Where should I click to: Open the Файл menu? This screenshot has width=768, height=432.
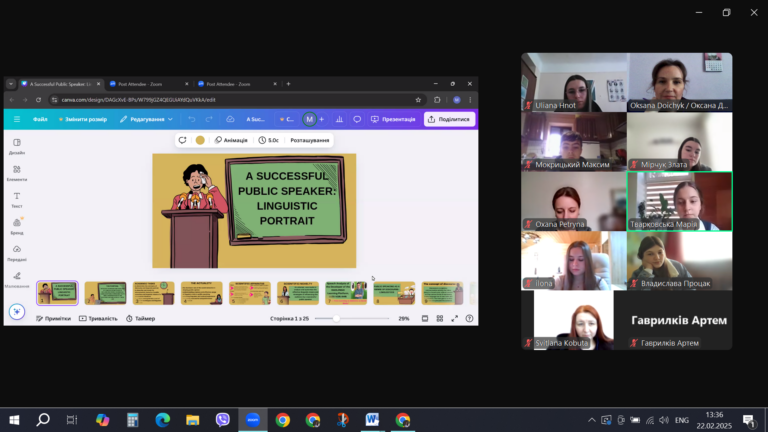[x=40, y=119]
